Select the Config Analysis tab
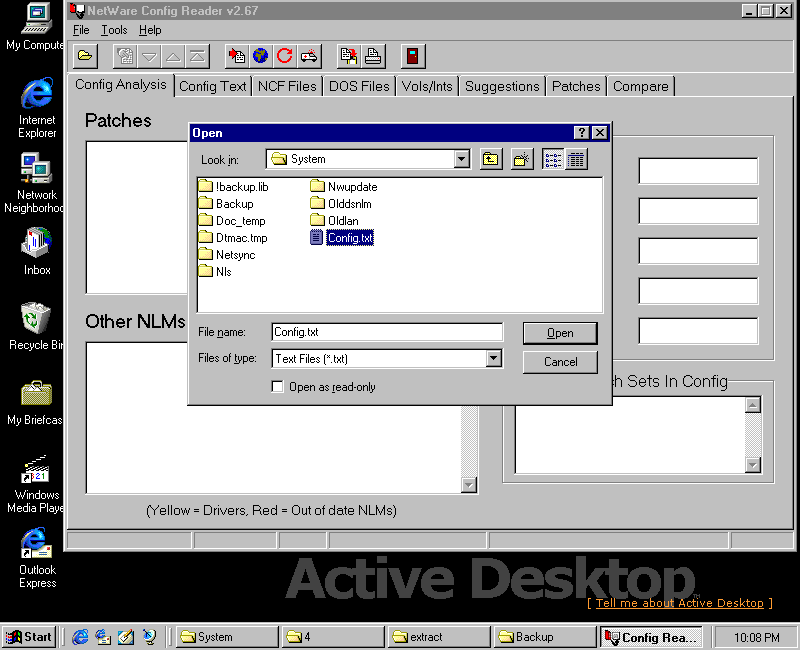The height and width of the screenshot is (650, 800). coord(120,85)
